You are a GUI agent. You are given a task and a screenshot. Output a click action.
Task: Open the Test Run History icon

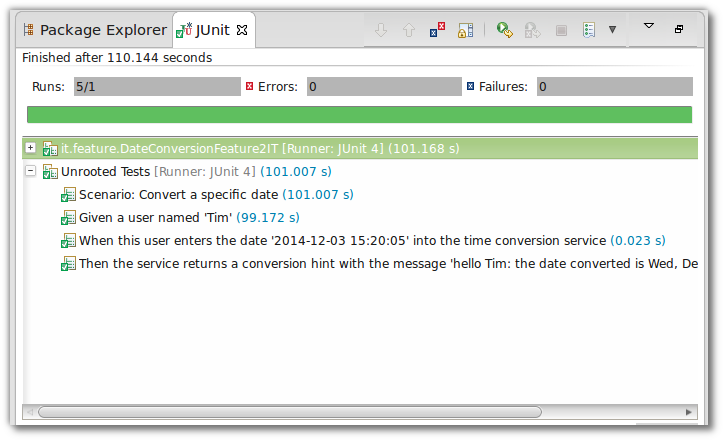pos(590,30)
